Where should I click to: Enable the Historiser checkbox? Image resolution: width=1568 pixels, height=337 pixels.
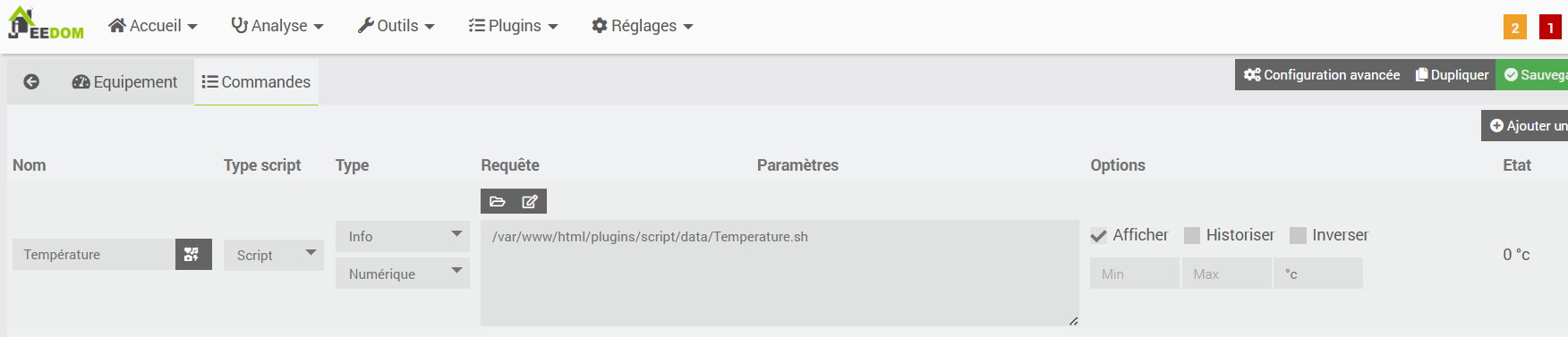(1191, 235)
